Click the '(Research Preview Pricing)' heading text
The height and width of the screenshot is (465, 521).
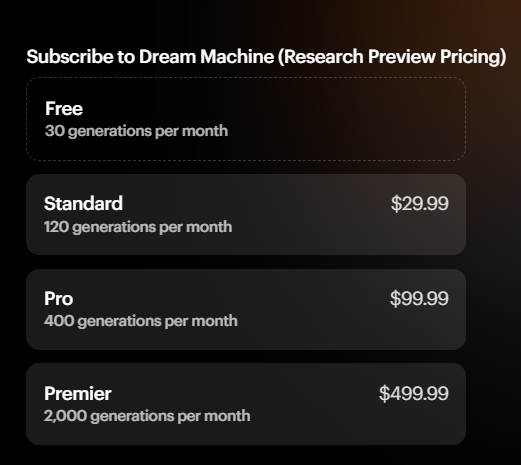tap(392, 57)
